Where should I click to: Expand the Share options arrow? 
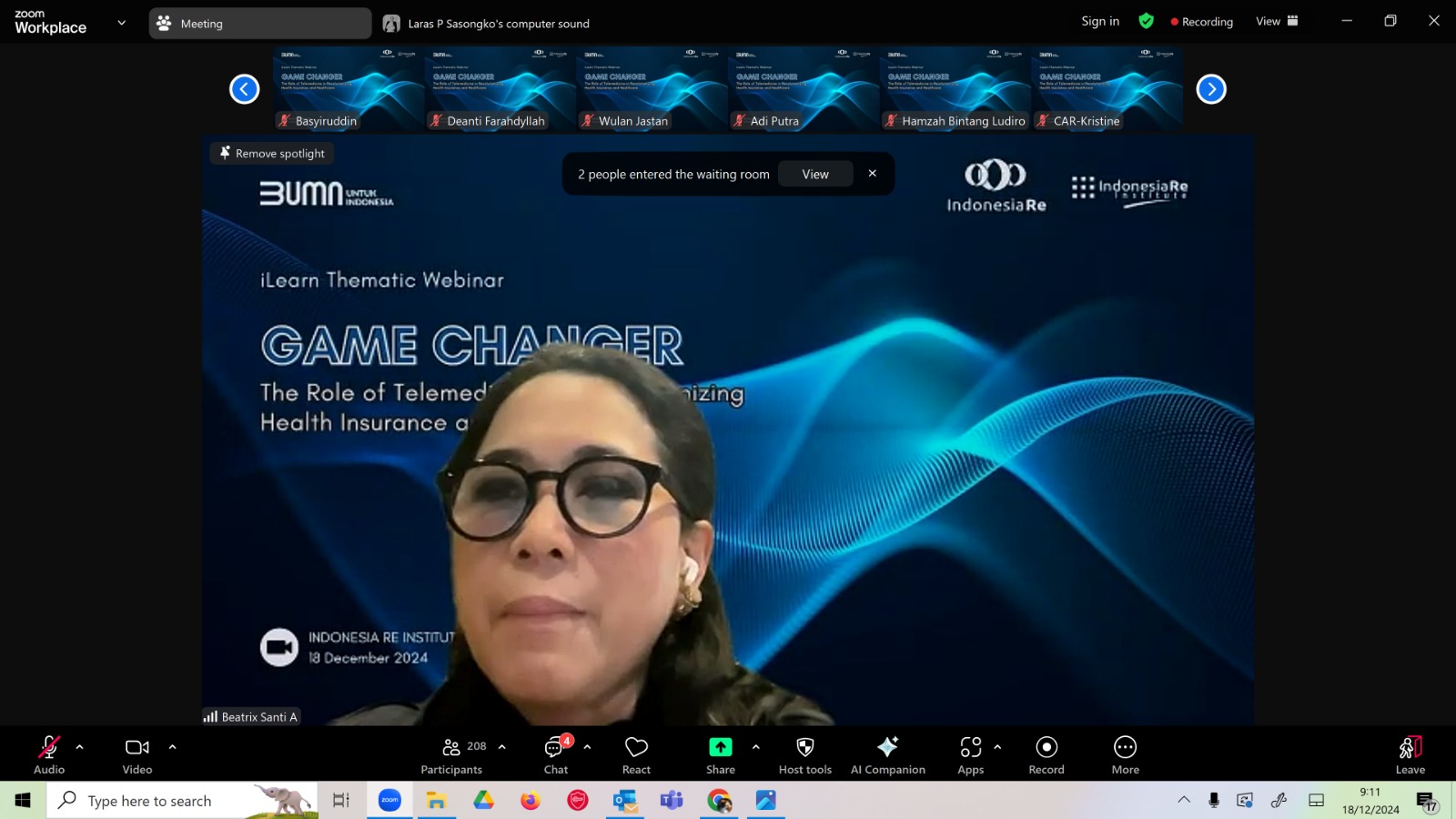(756, 747)
